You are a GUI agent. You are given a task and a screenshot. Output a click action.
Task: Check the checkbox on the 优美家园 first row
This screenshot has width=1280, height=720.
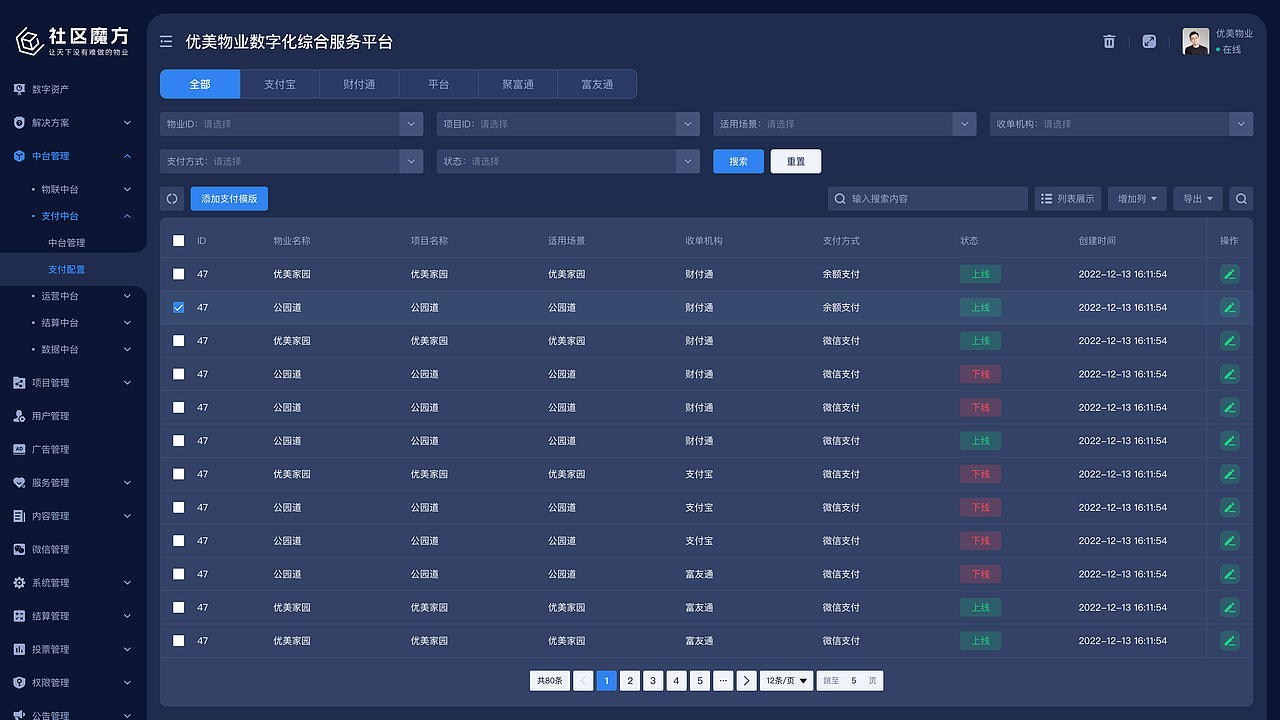click(178, 274)
